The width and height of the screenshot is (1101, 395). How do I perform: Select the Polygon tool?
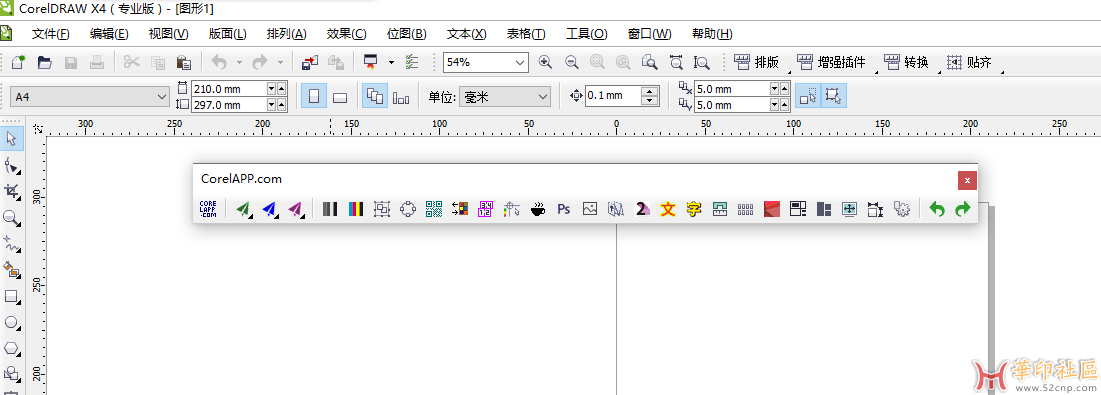pos(12,348)
